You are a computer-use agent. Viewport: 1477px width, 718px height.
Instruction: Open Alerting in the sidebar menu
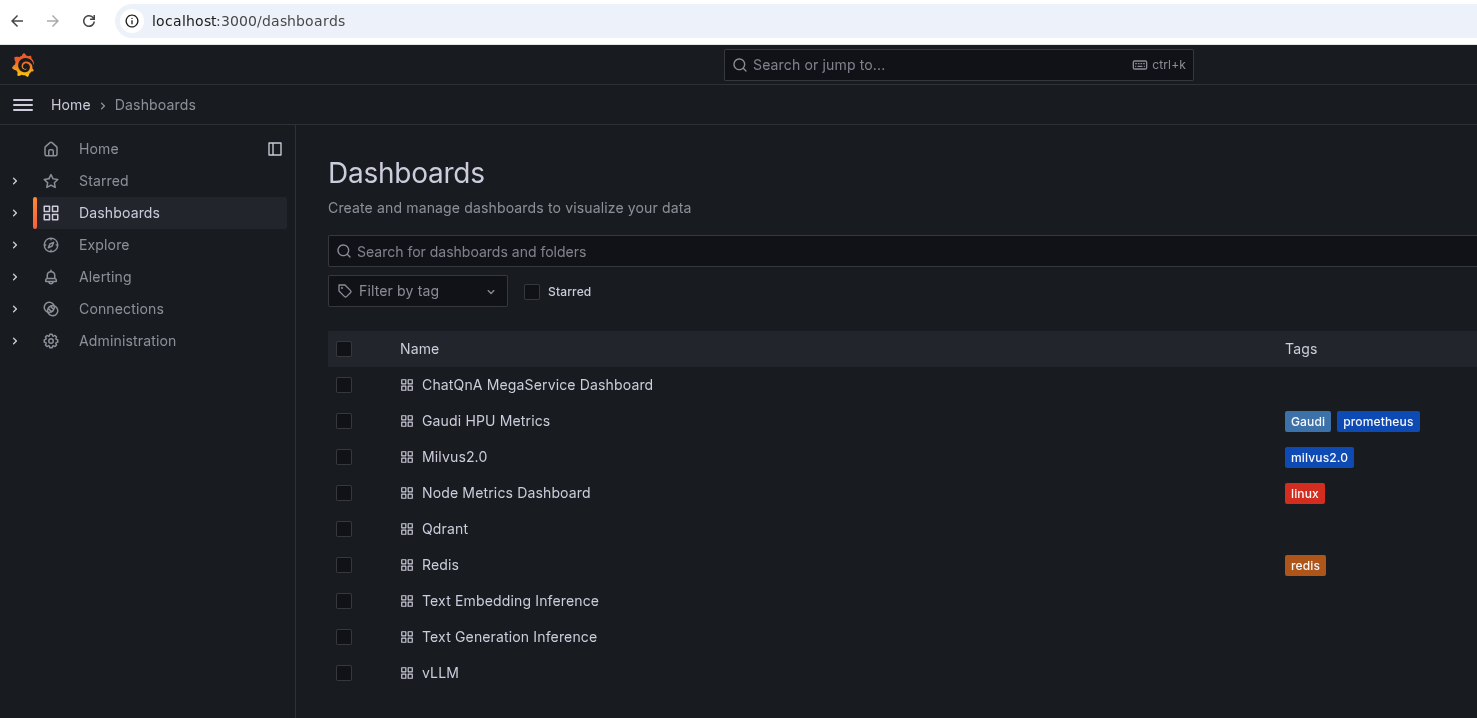(x=105, y=277)
